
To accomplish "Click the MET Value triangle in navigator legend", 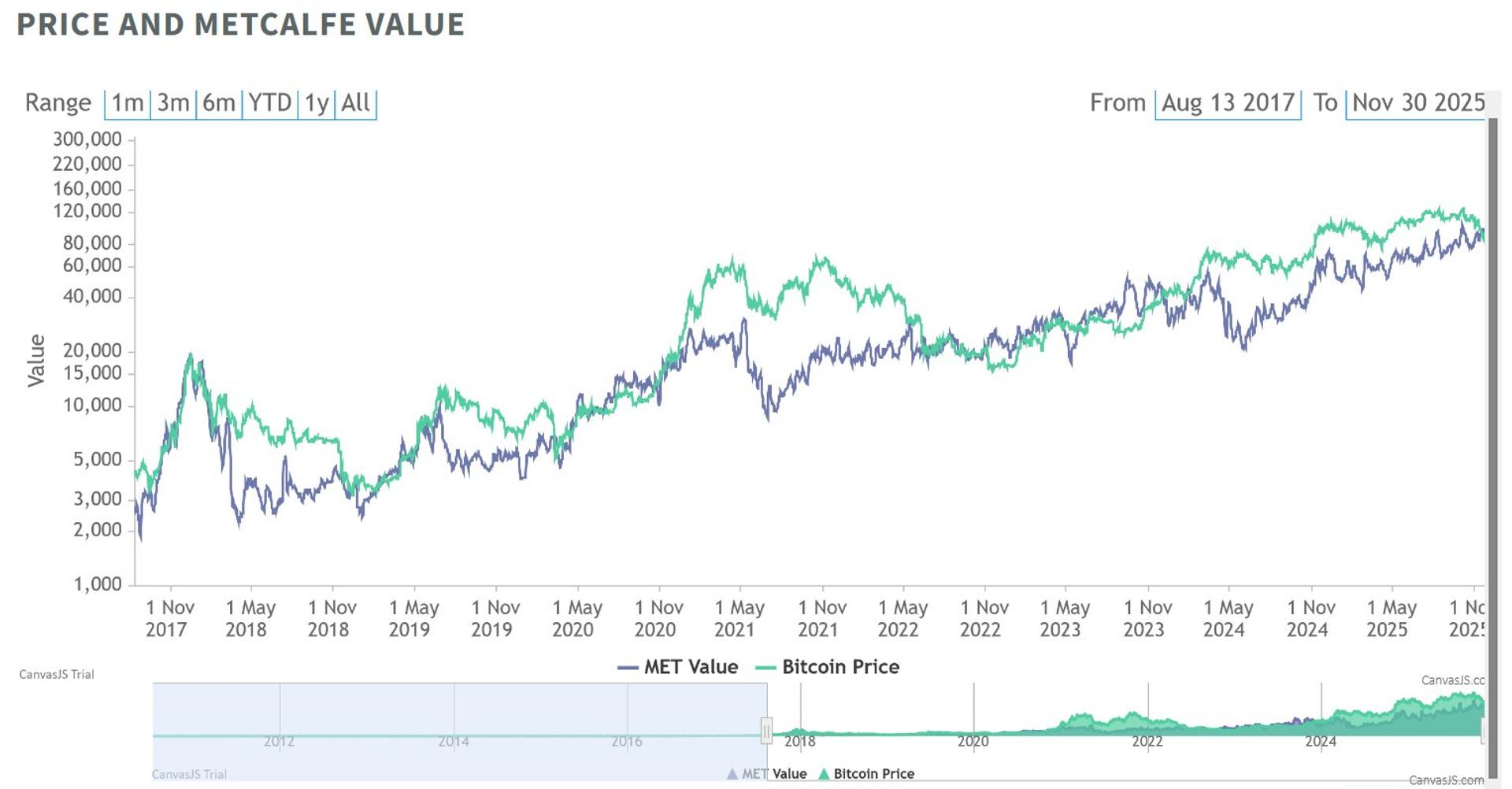I will click(x=732, y=774).
